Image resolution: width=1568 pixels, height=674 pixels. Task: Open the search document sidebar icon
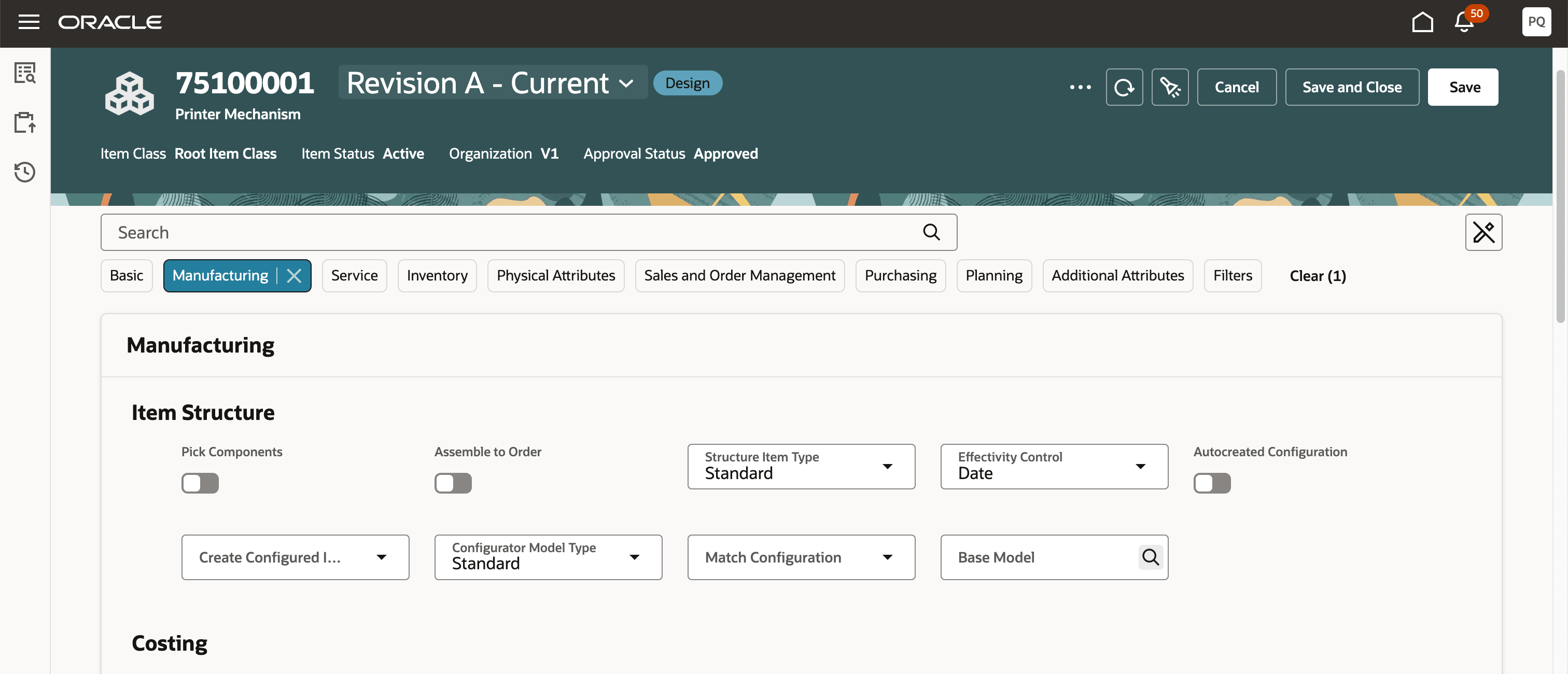[x=25, y=73]
